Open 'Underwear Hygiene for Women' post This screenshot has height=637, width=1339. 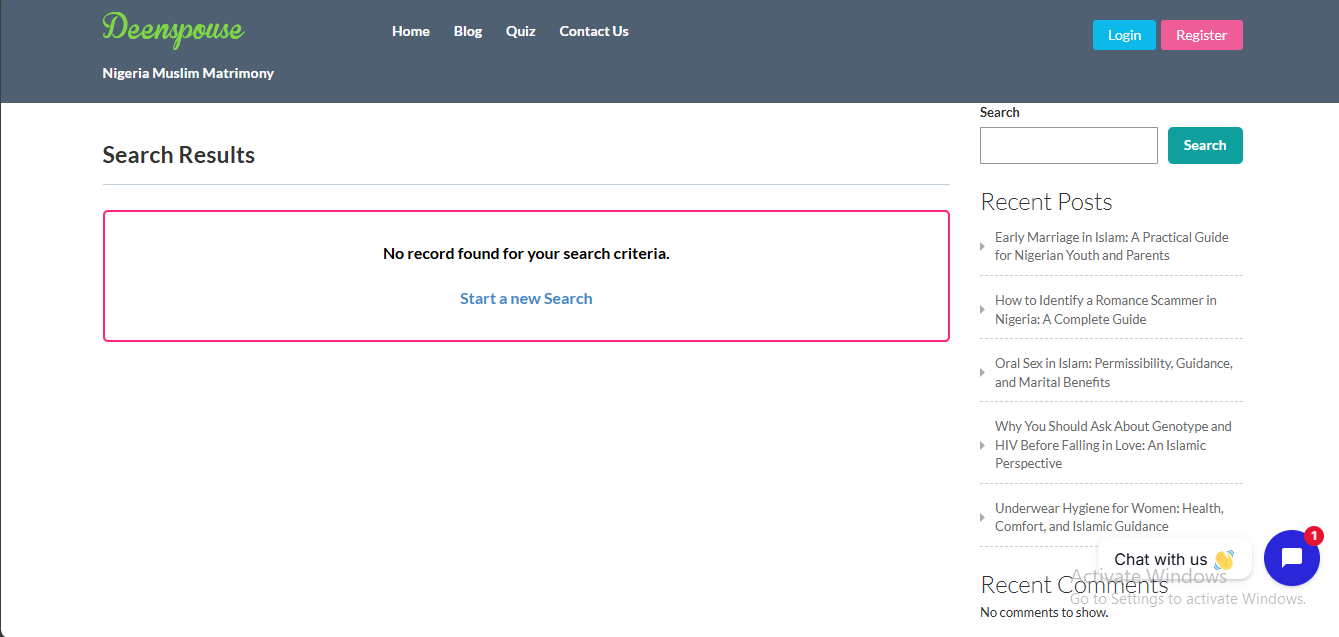[x=1108, y=517]
